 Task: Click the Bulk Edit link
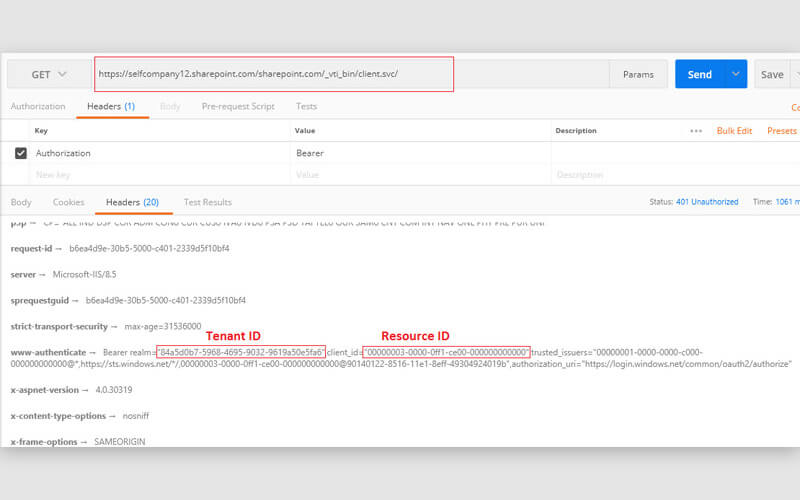[x=734, y=131]
